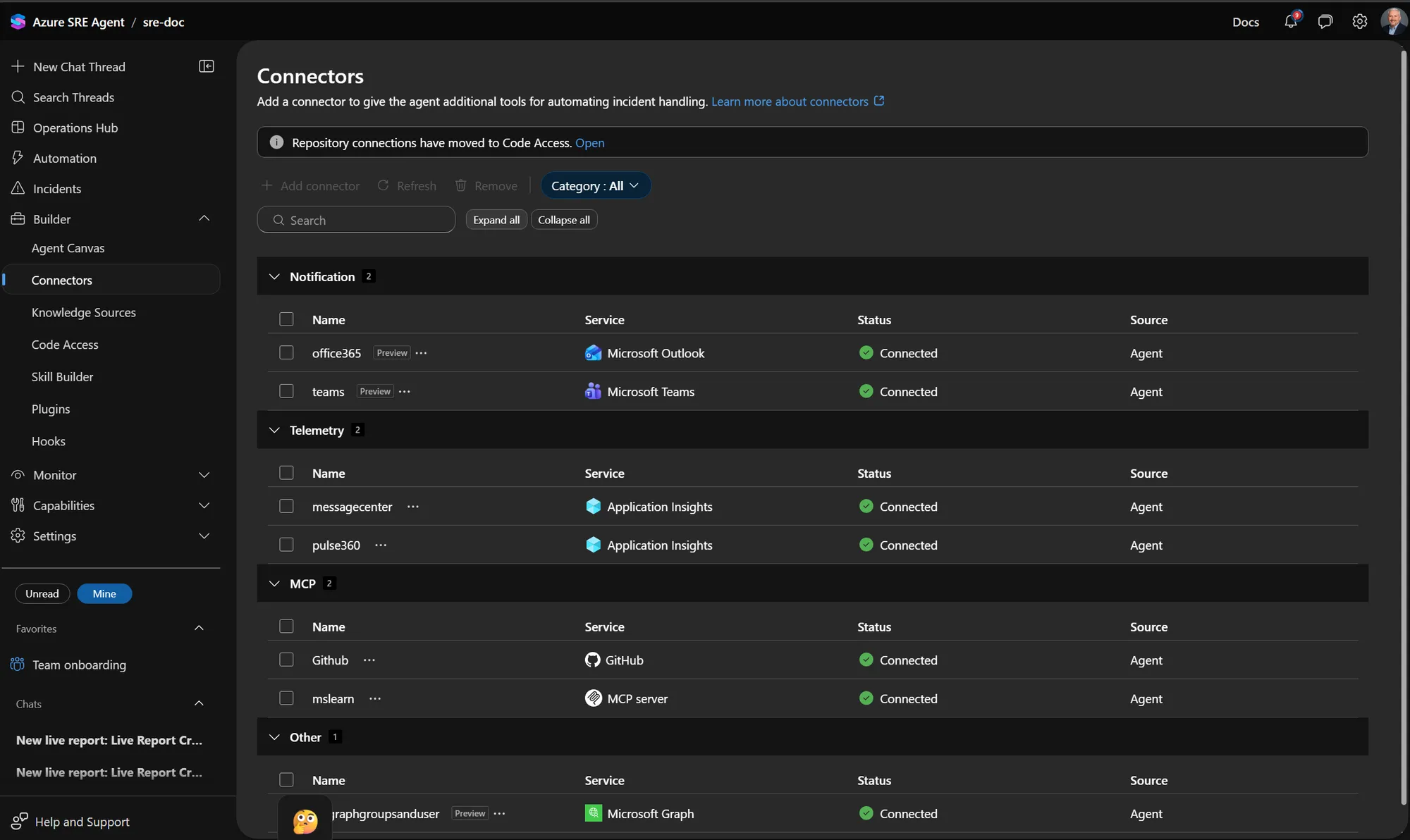Collapse the Builder sidebar section

(x=204, y=218)
